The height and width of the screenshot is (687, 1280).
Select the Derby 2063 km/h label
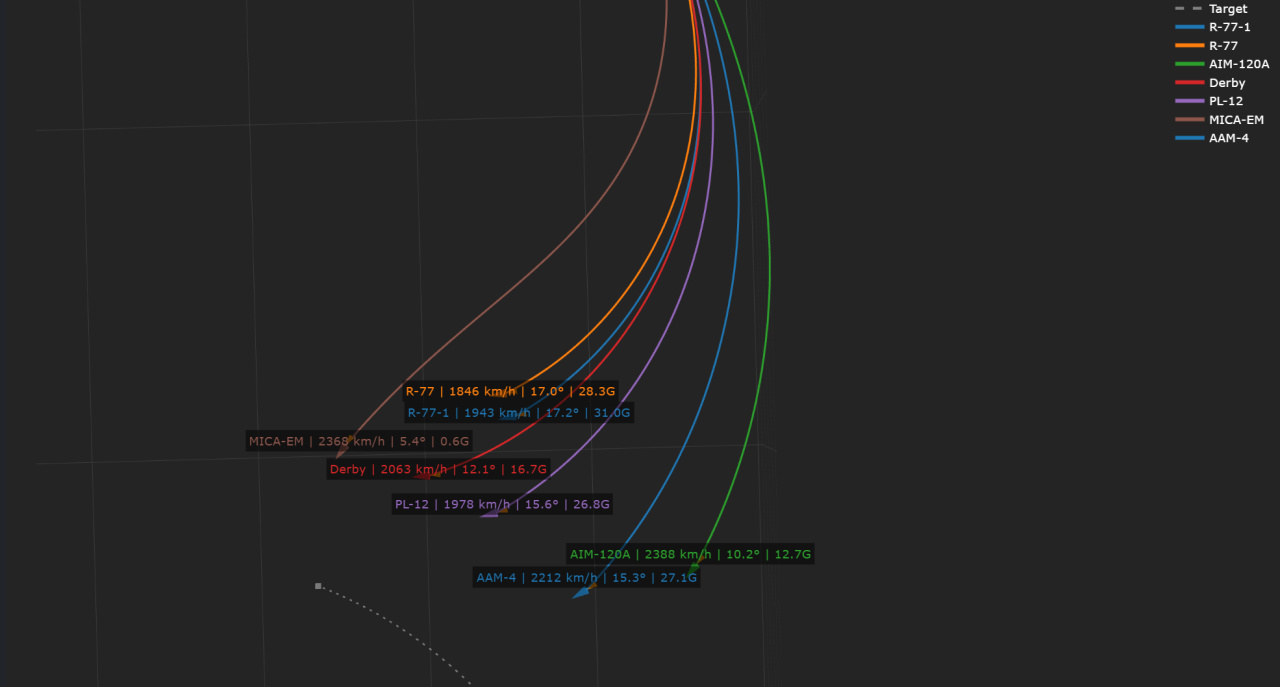tap(438, 469)
